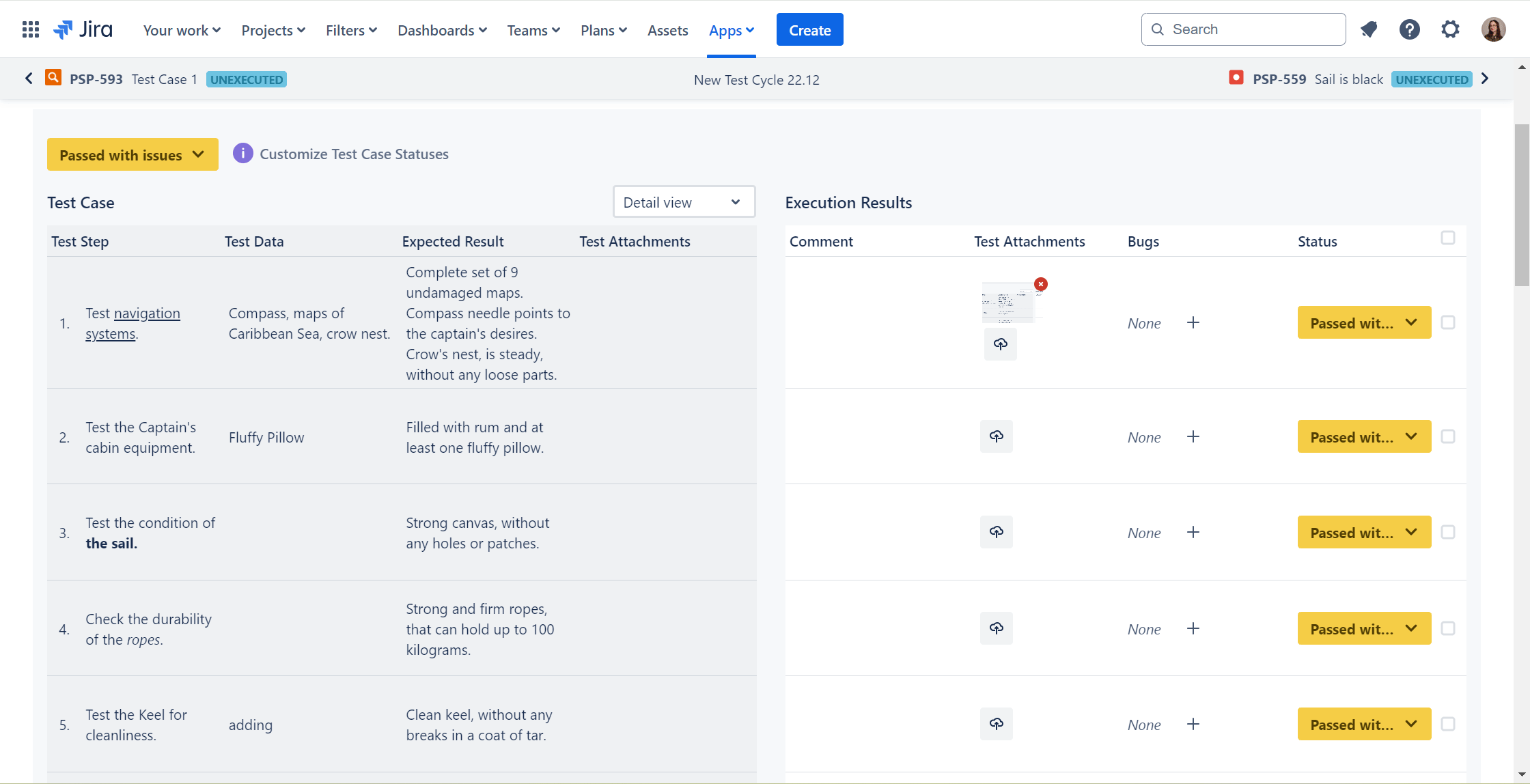Screen dimensions: 1530x784
Task: Open the Projects menu
Action: 273,30
